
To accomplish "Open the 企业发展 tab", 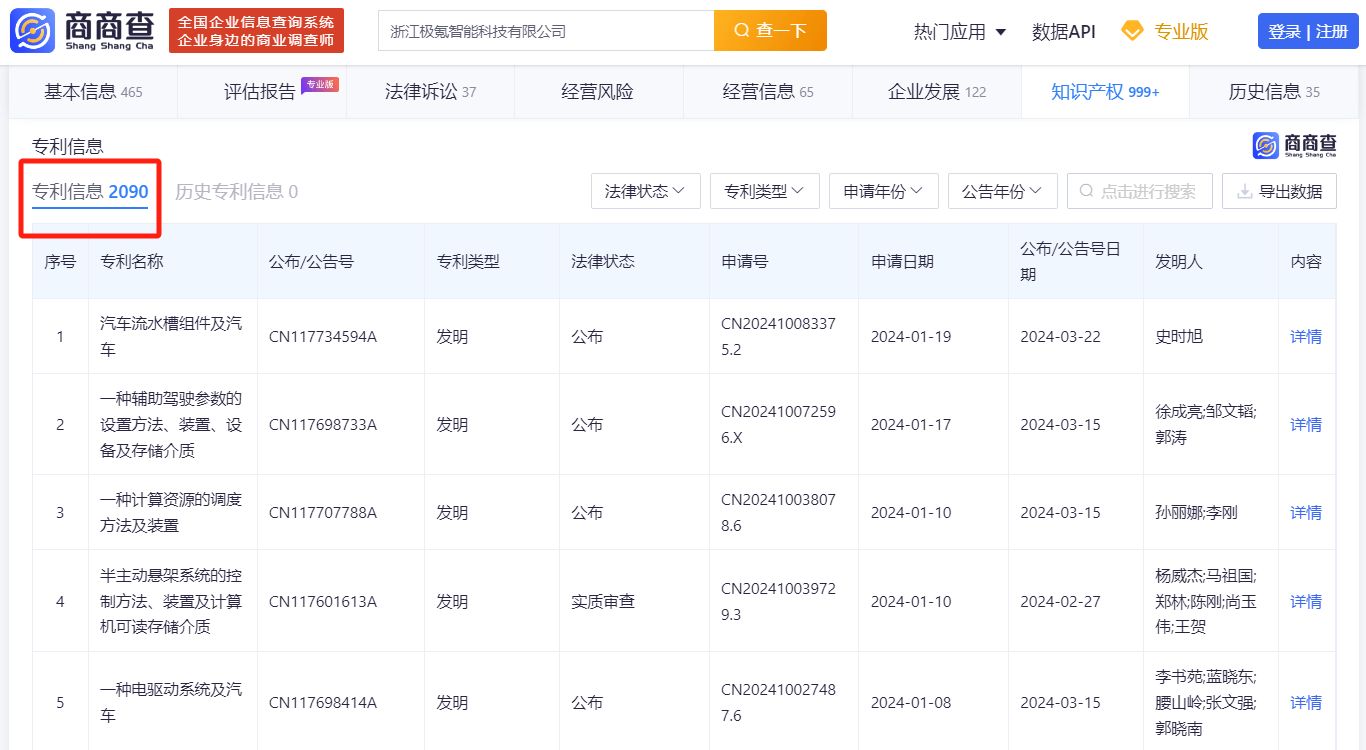I will [936, 92].
